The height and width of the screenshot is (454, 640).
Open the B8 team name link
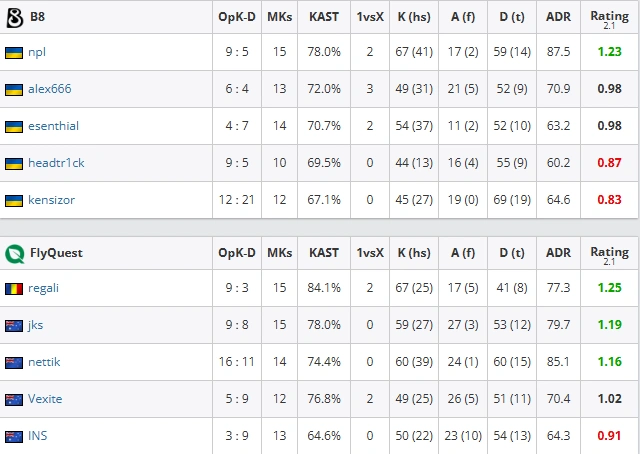coord(38,17)
